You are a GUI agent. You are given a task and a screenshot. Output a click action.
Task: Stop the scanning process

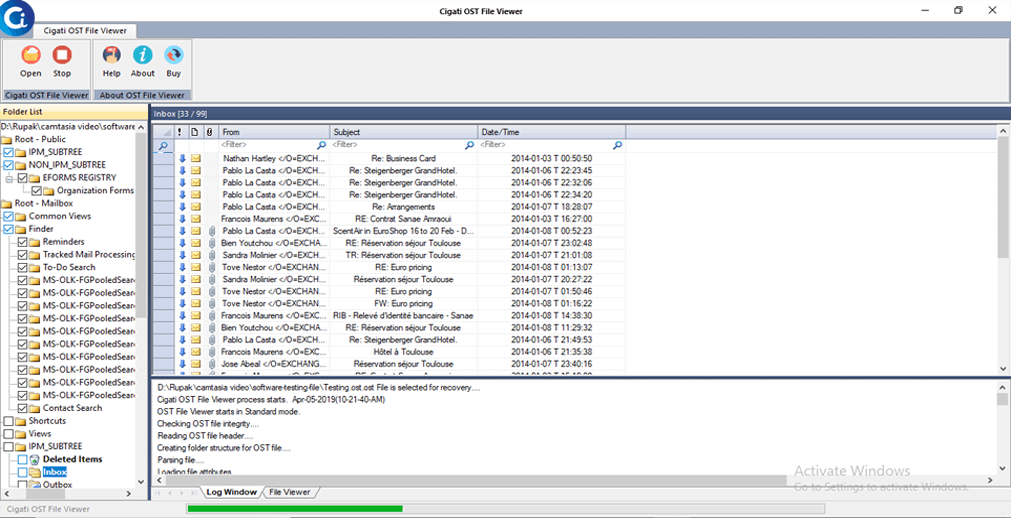(62, 54)
